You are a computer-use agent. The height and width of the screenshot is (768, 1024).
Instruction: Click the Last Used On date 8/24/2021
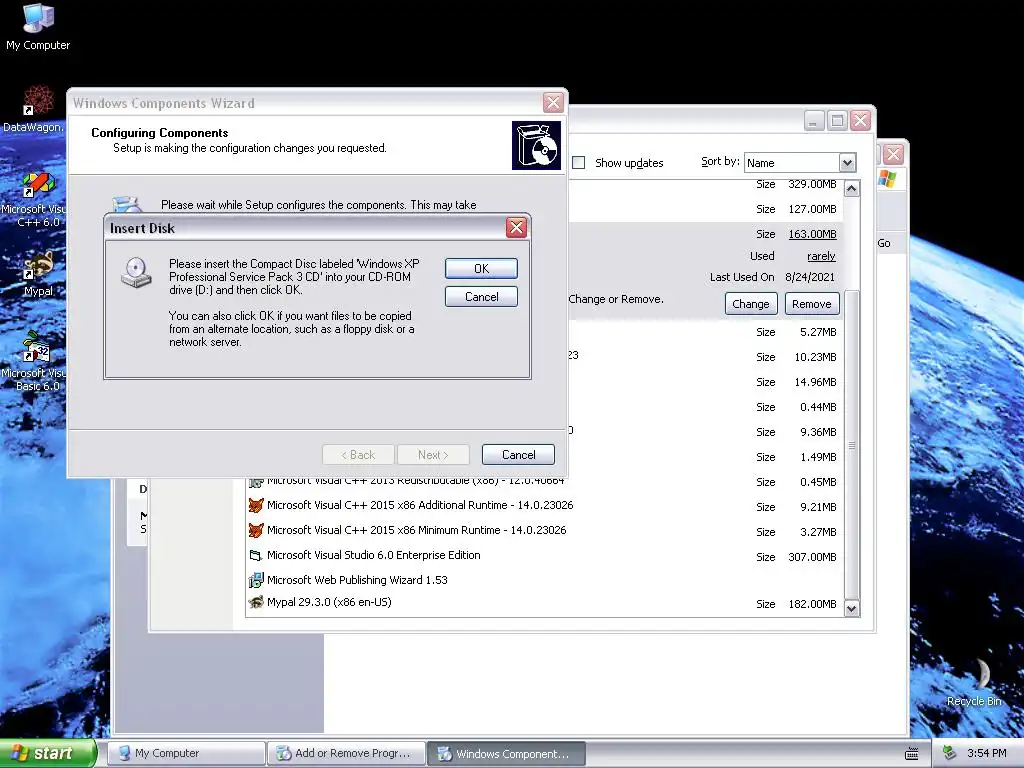coord(810,277)
